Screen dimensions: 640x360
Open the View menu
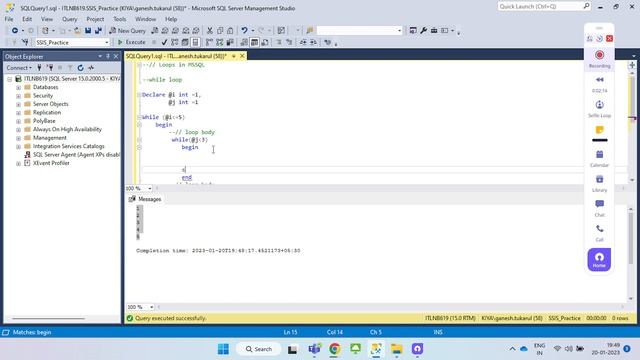click(x=47, y=19)
